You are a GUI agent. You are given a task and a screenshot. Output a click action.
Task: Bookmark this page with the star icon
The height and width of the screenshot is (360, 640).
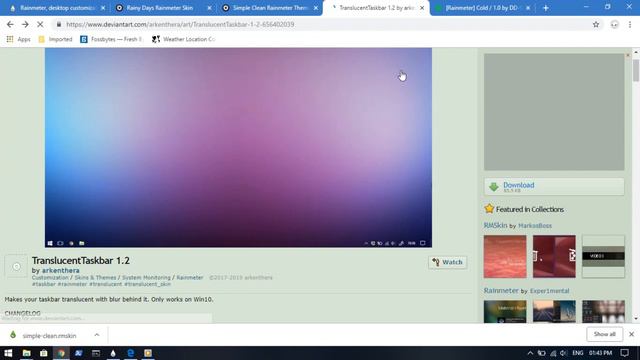(x=596, y=24)
